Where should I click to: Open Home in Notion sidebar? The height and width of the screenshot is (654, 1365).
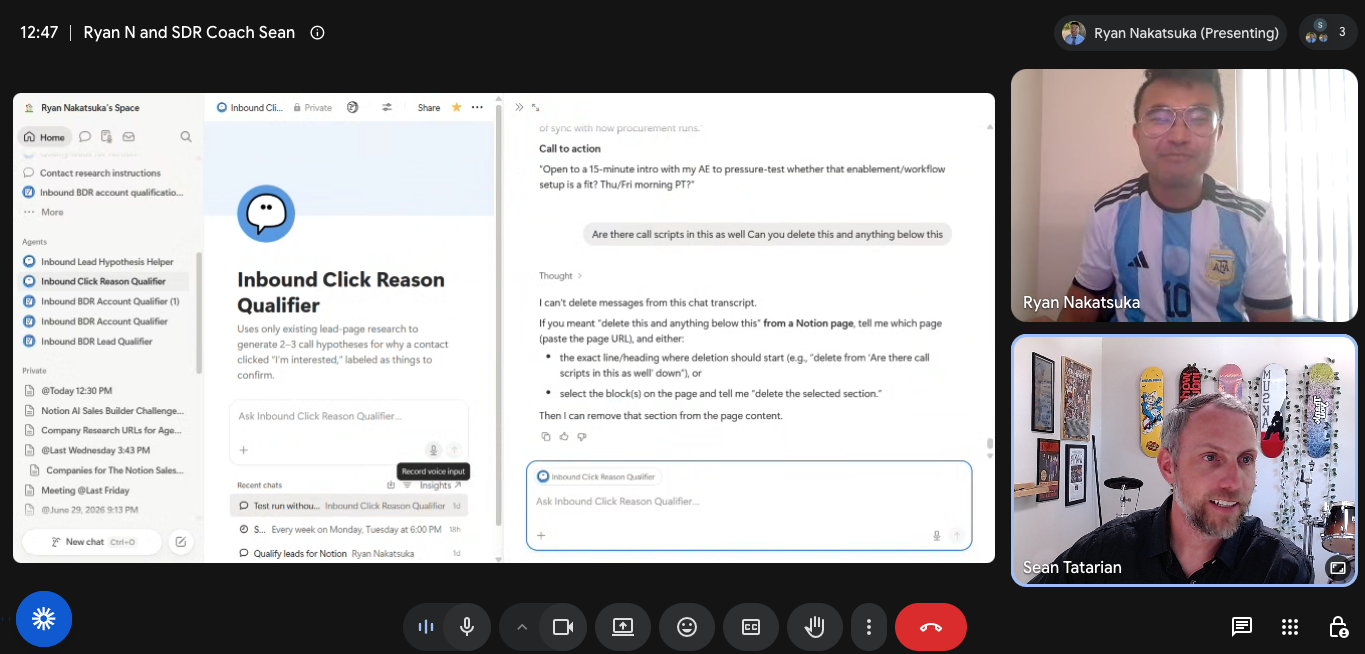[45, 137]
